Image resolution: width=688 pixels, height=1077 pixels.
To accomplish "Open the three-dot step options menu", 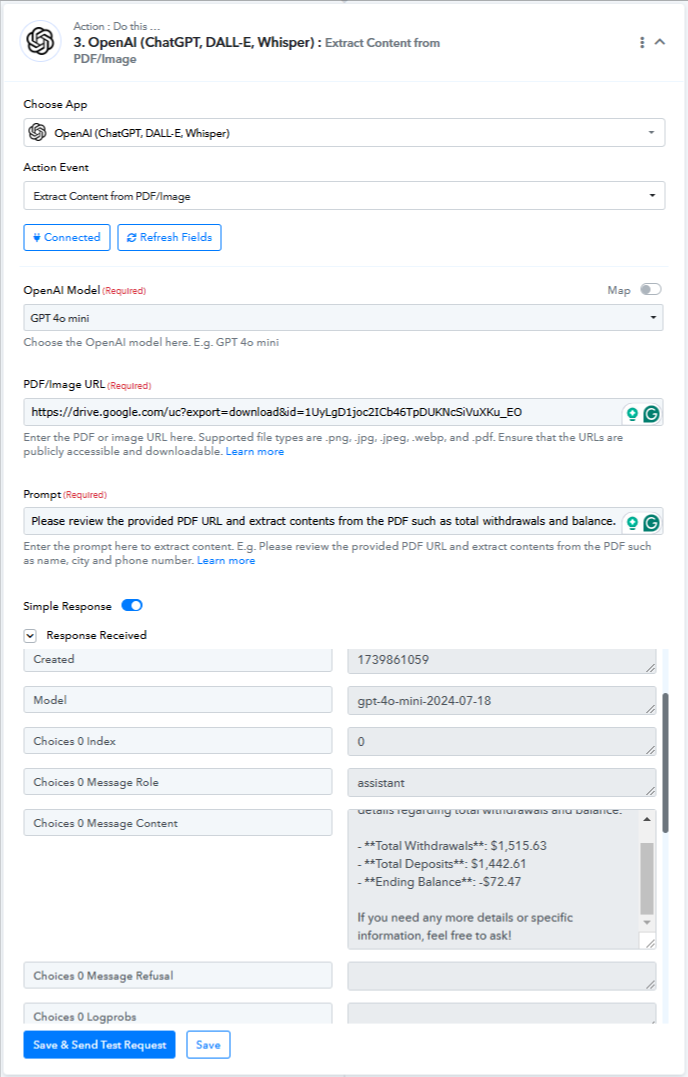I will coord(642,43).
